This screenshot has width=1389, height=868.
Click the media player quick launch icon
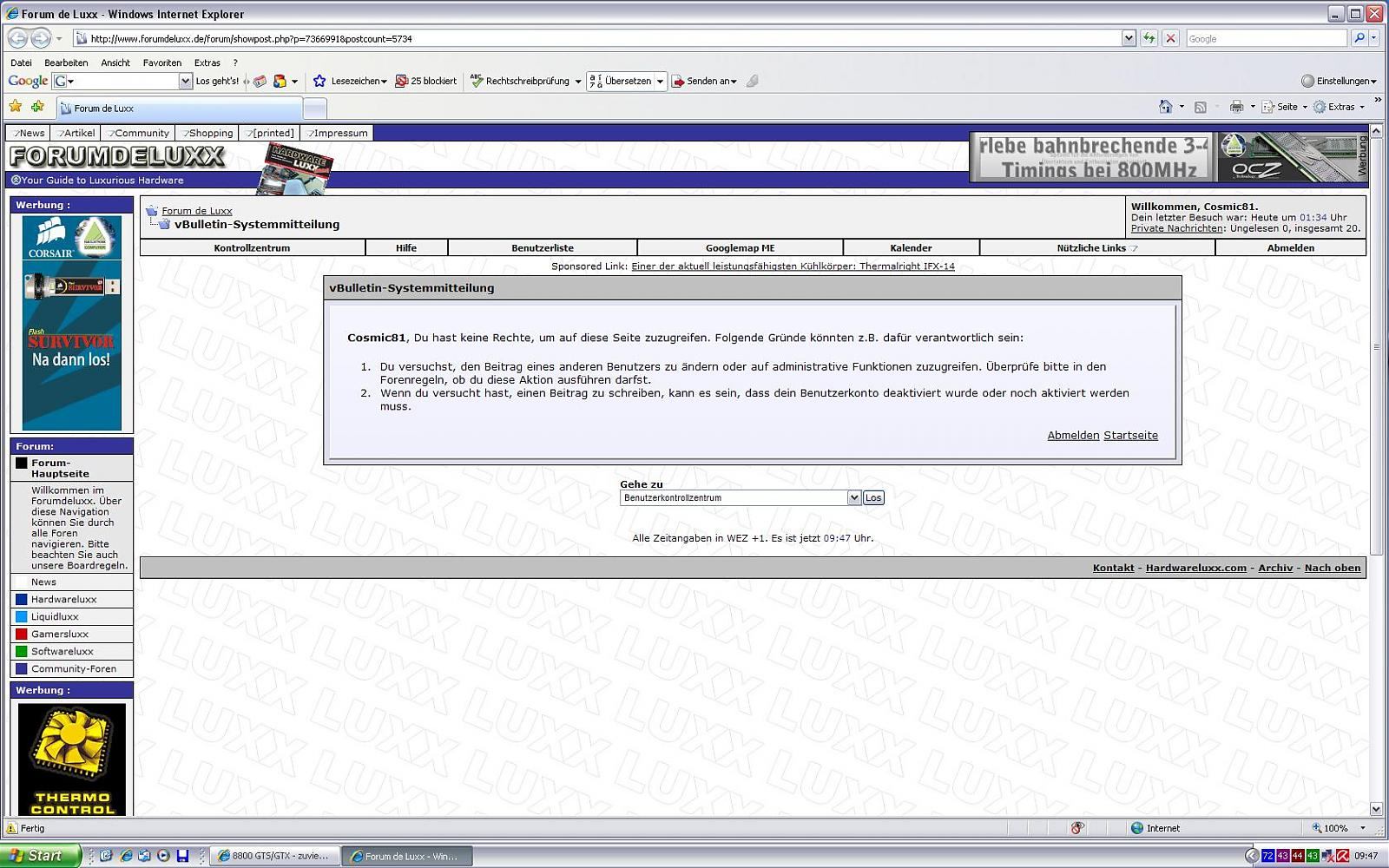[163, 856]
